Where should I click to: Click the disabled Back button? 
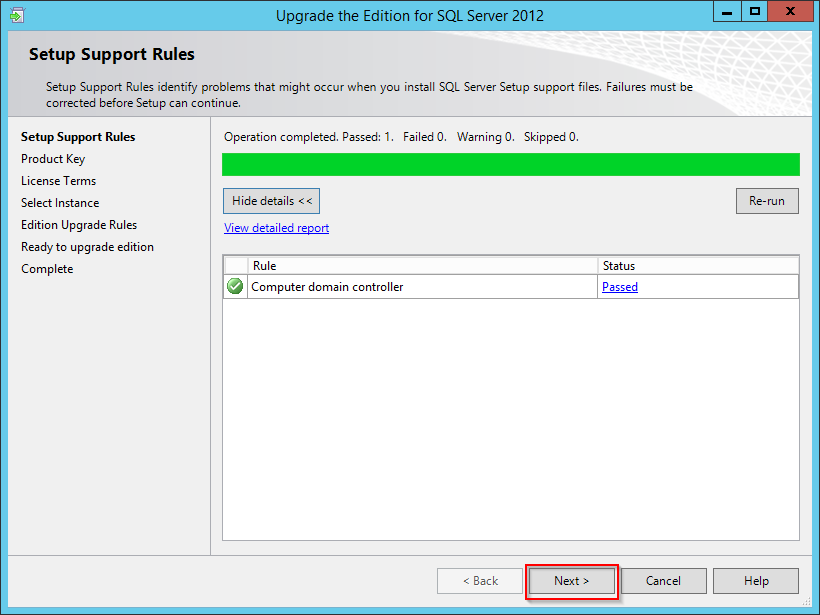(x=480, y=581)
